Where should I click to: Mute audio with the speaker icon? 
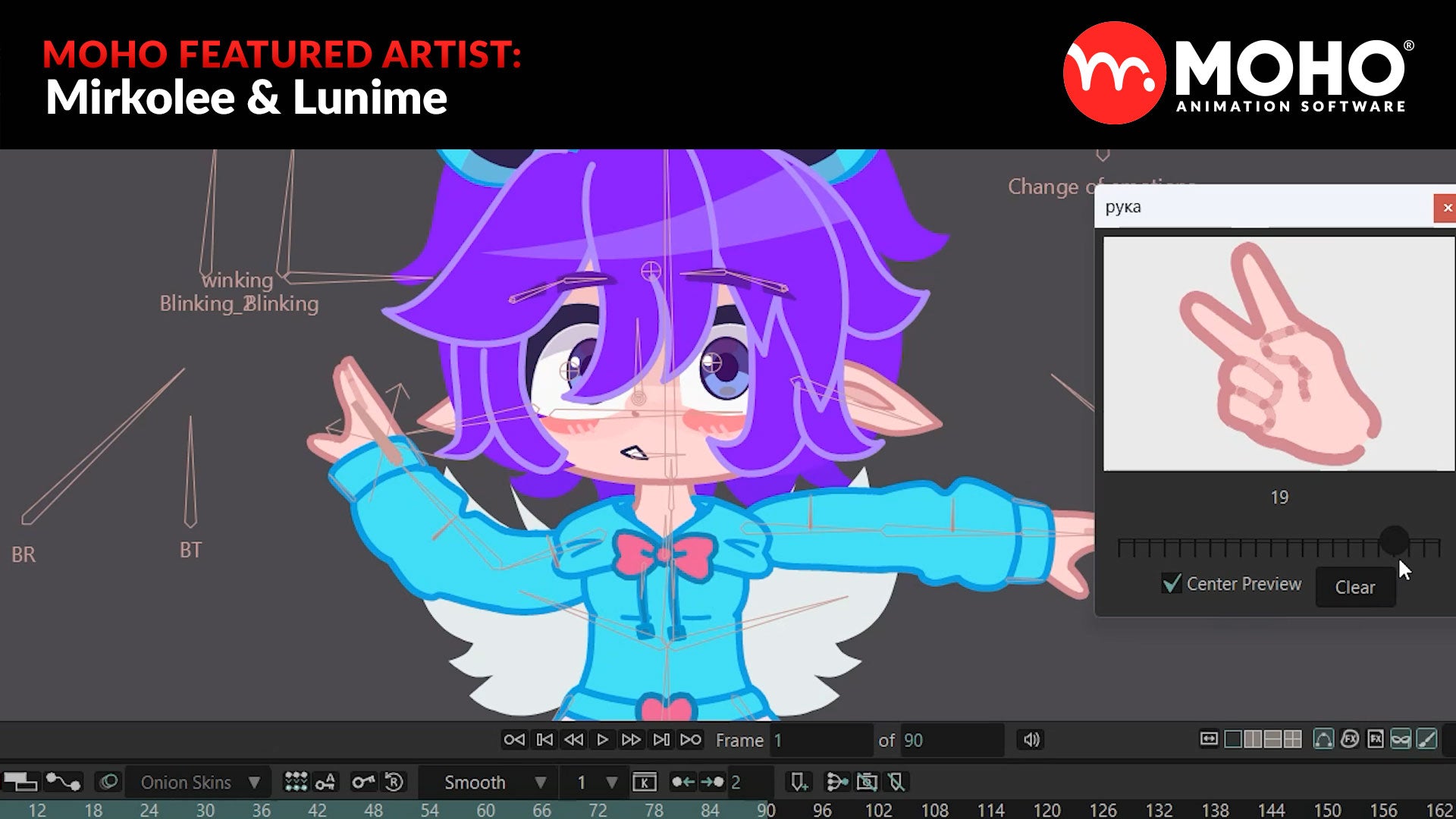1031,739
